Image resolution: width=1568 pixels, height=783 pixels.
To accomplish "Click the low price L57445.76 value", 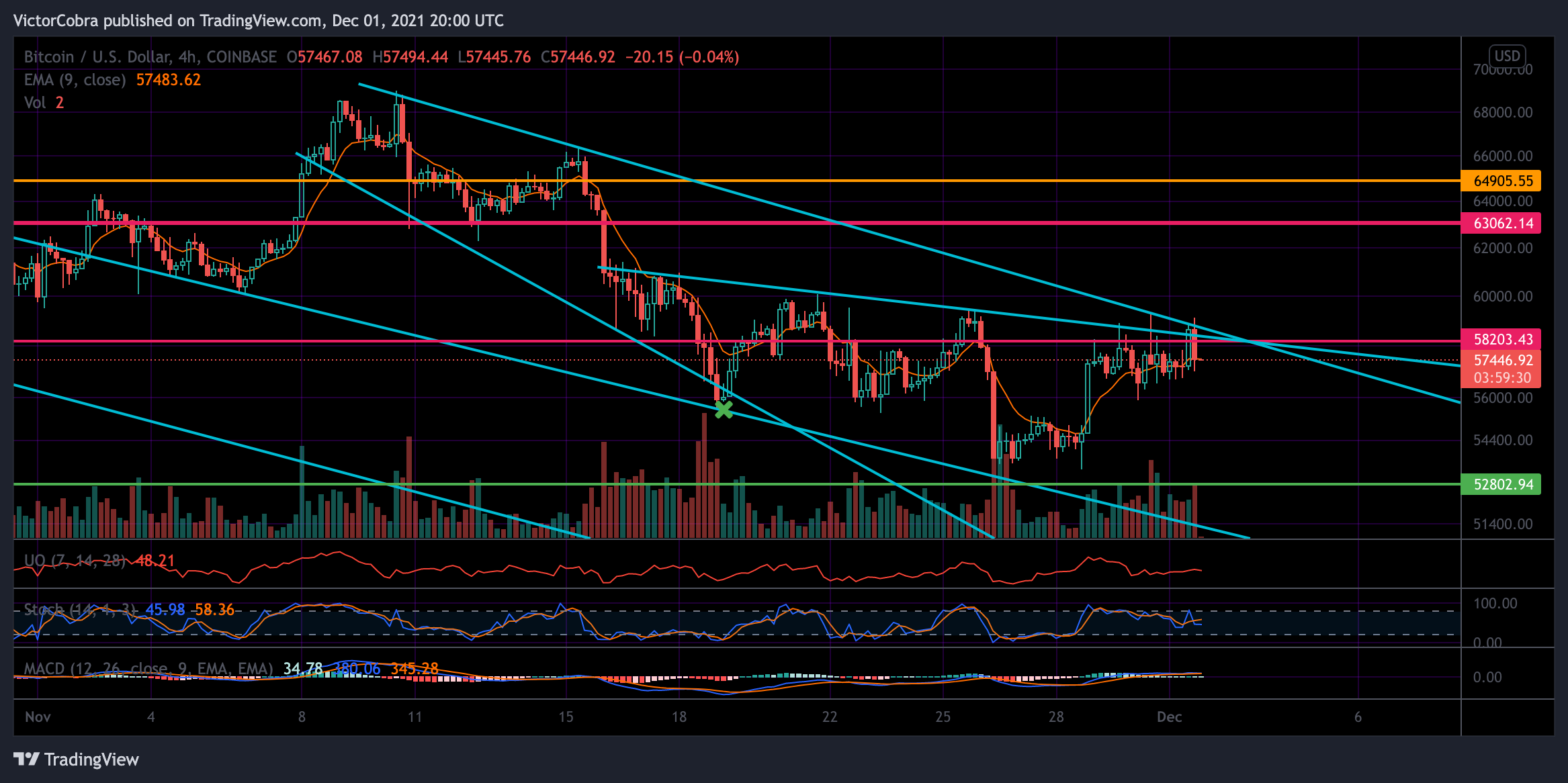I will tap(494, 57).
